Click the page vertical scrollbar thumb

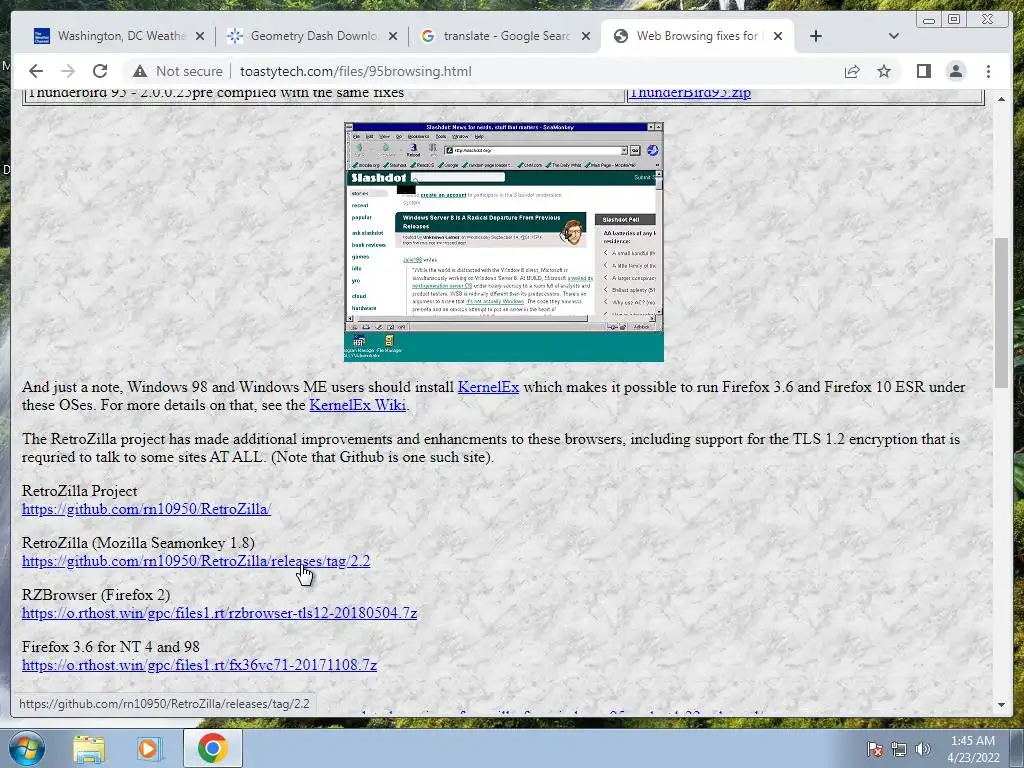coord(1001,313)
